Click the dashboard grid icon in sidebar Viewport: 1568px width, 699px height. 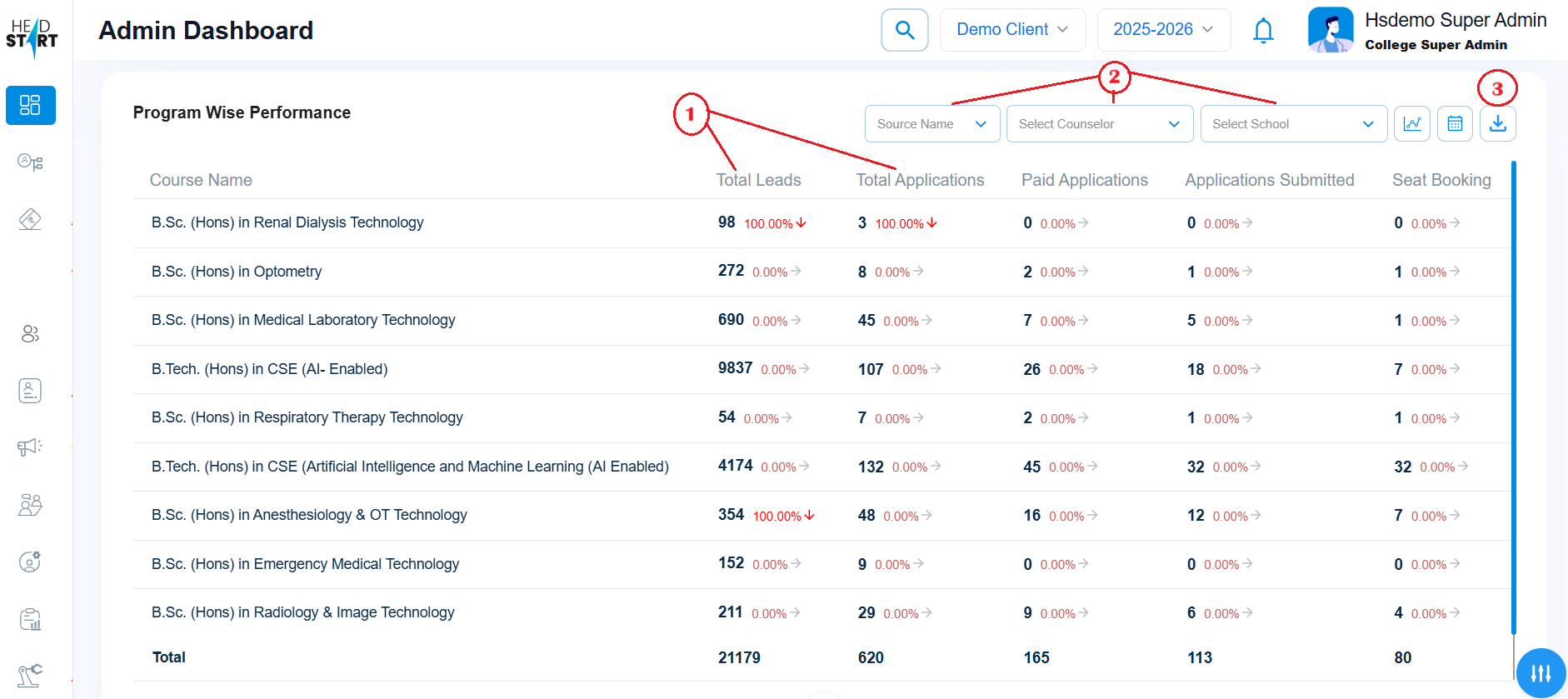coord(30,105)
